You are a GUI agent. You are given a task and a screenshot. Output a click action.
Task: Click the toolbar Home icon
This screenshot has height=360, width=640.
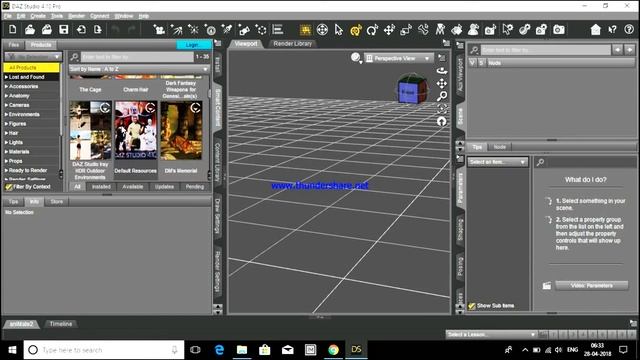[x=596, y=30]
